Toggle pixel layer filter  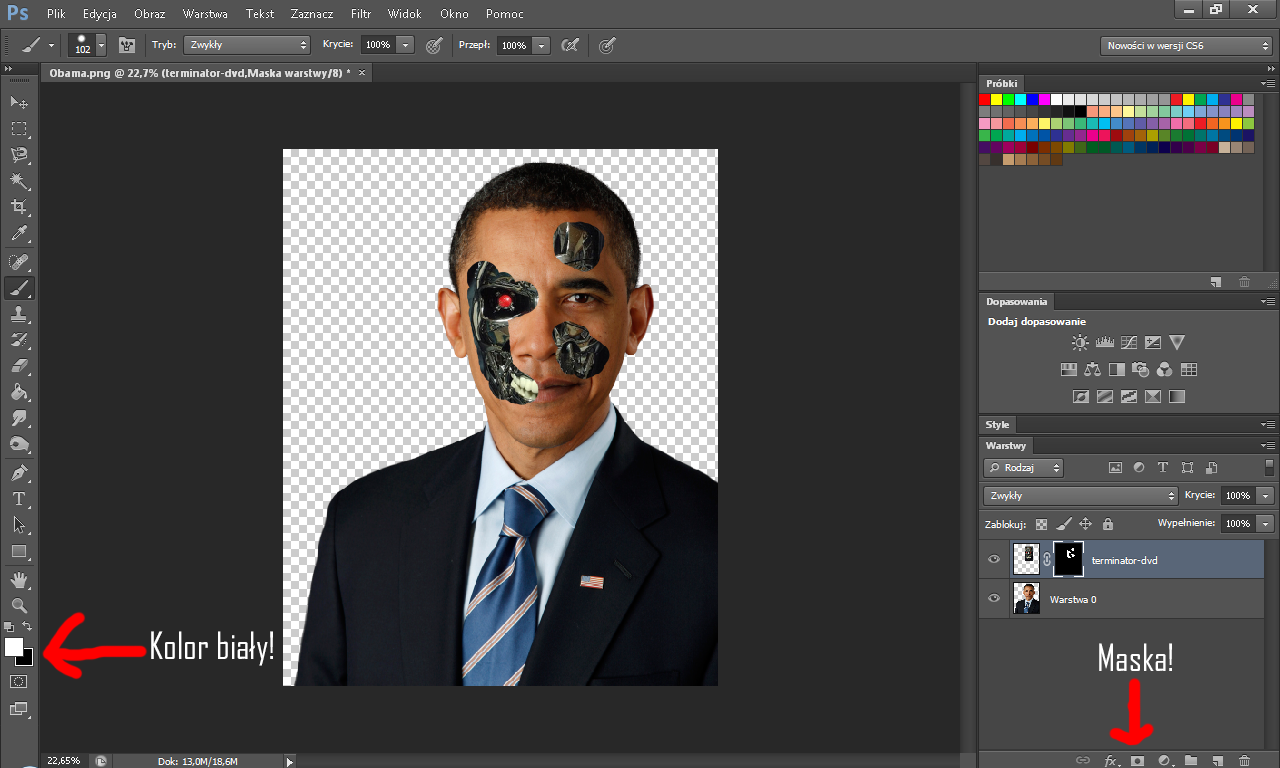[x=1115, y=467]
